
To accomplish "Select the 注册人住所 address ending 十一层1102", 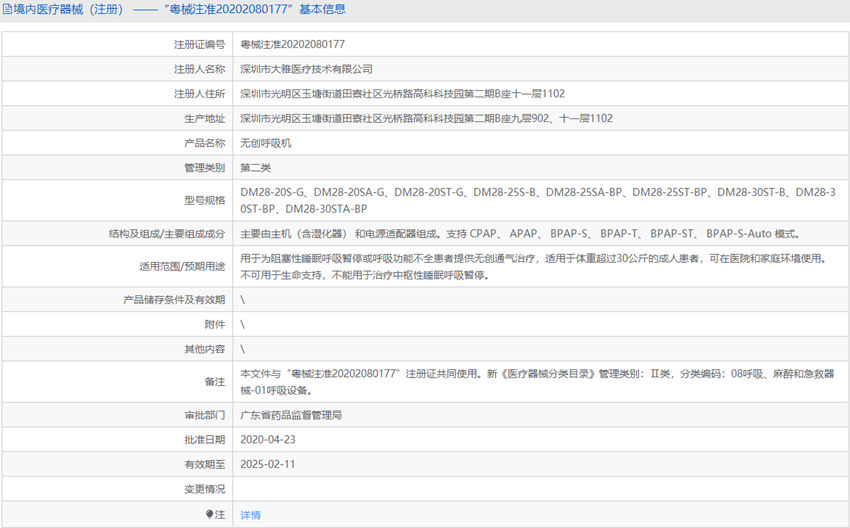I will click(402, 94).
